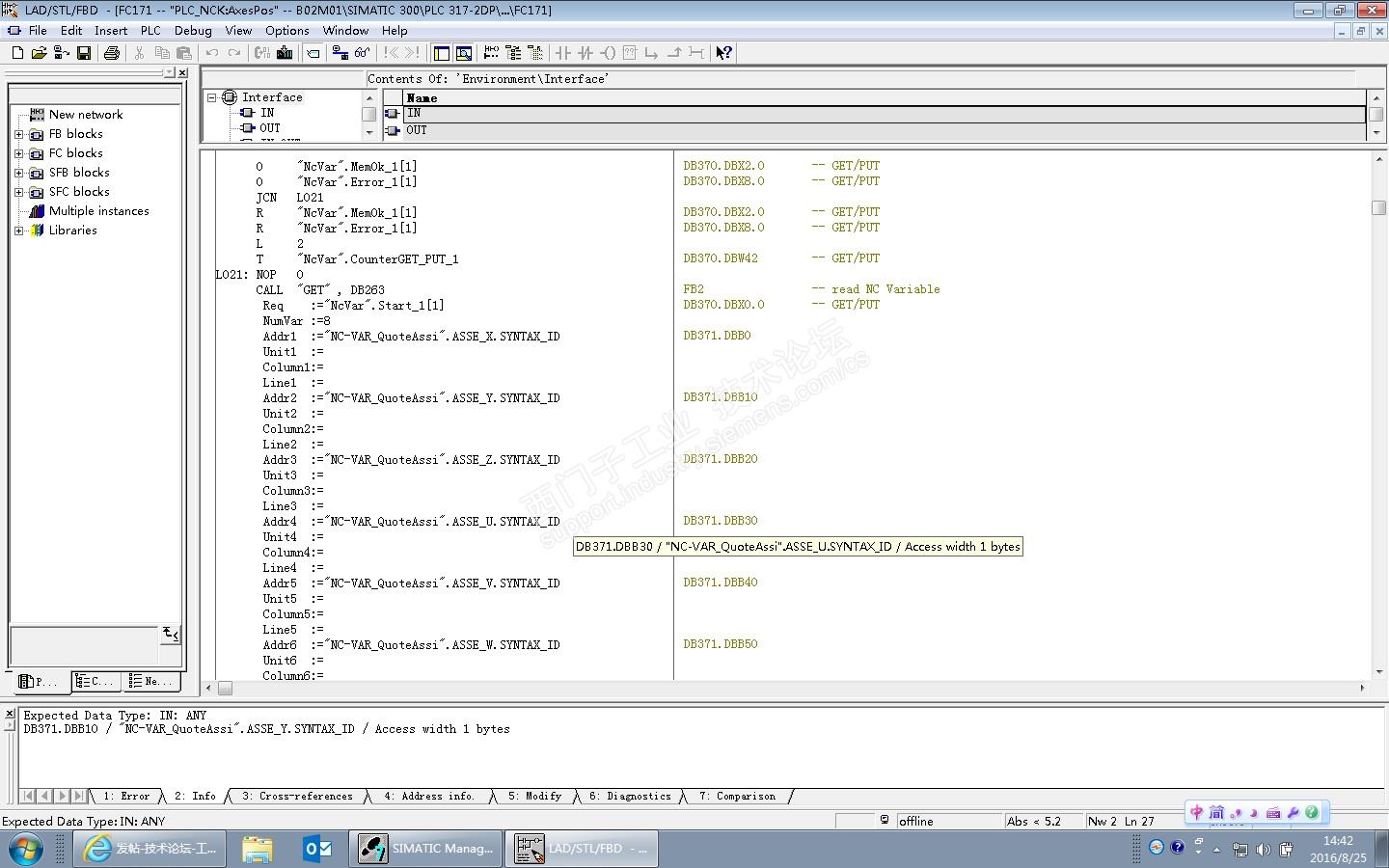Open the Debug menu

tap(193, 30)
